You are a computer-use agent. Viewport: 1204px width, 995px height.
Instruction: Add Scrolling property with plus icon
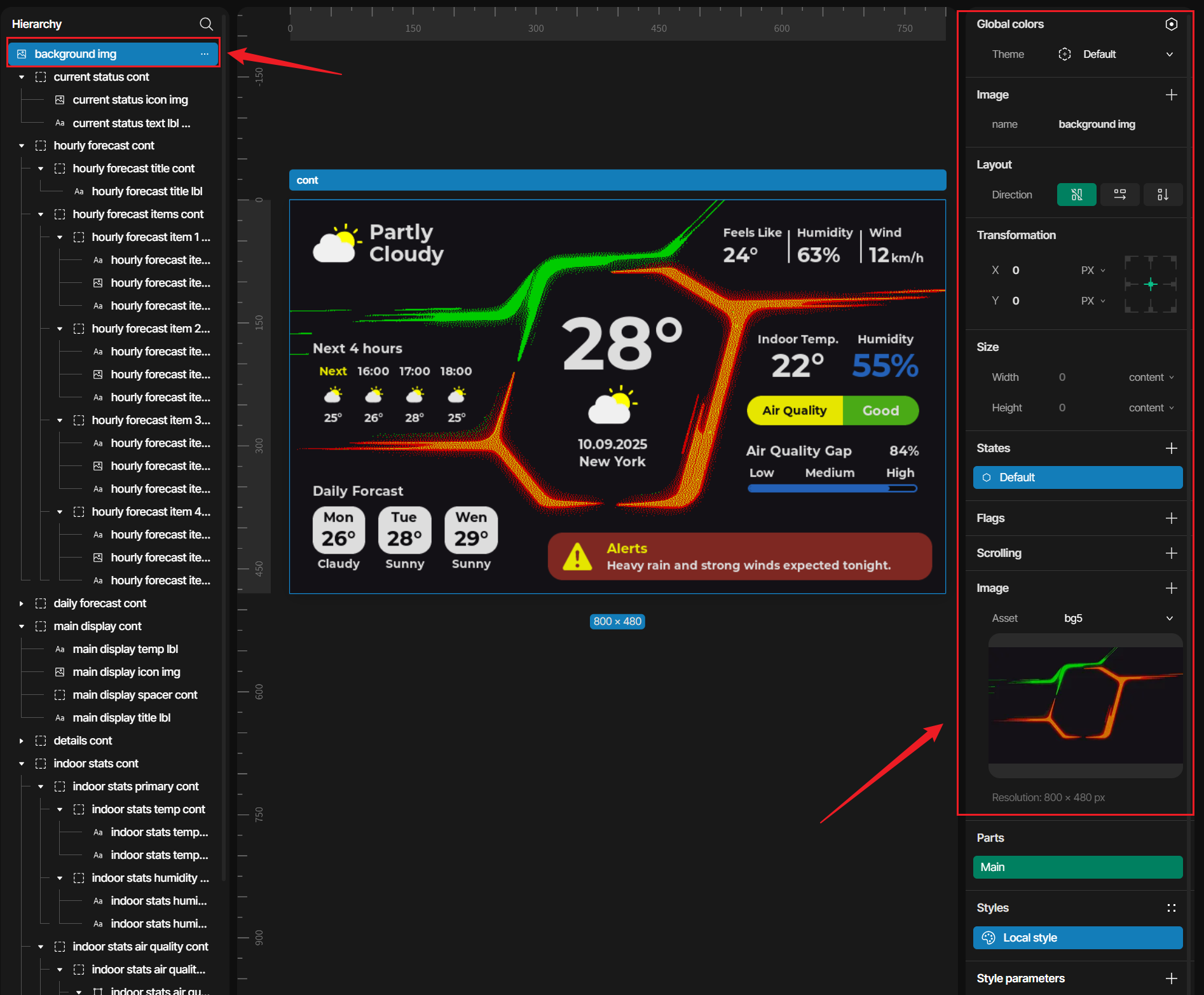(1171, 553)
